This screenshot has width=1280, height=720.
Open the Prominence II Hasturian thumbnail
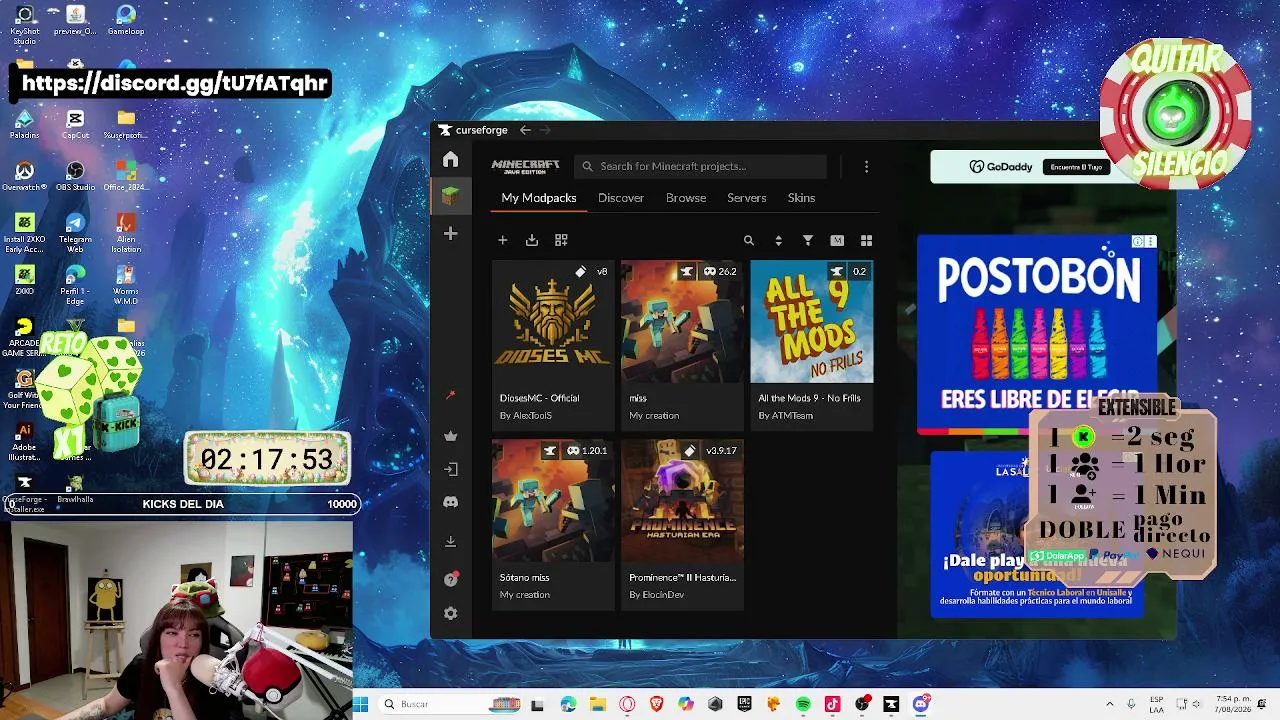(682, 501)
